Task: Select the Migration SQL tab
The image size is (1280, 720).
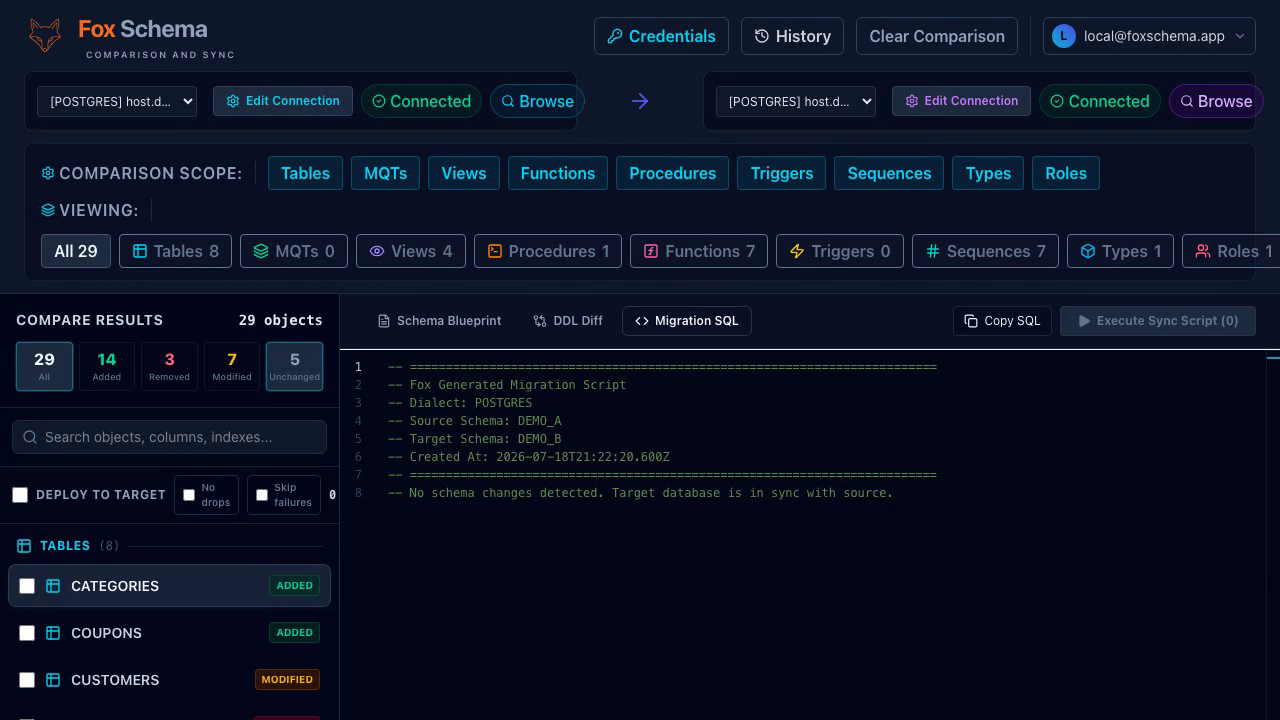Action: pos(687,321)
